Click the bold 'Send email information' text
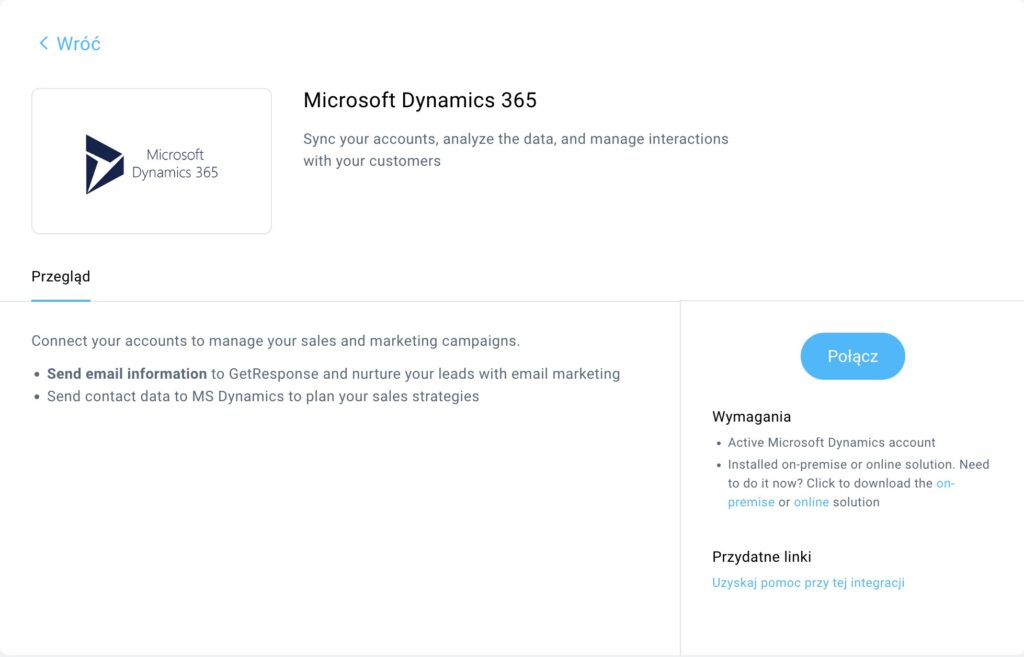The width and height of the screenshot is (1024, 657). pyautogui.click(x=127, y=374)
